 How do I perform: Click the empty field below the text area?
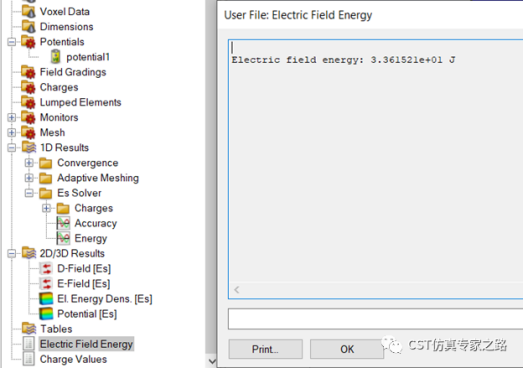(x=376, y=319)
